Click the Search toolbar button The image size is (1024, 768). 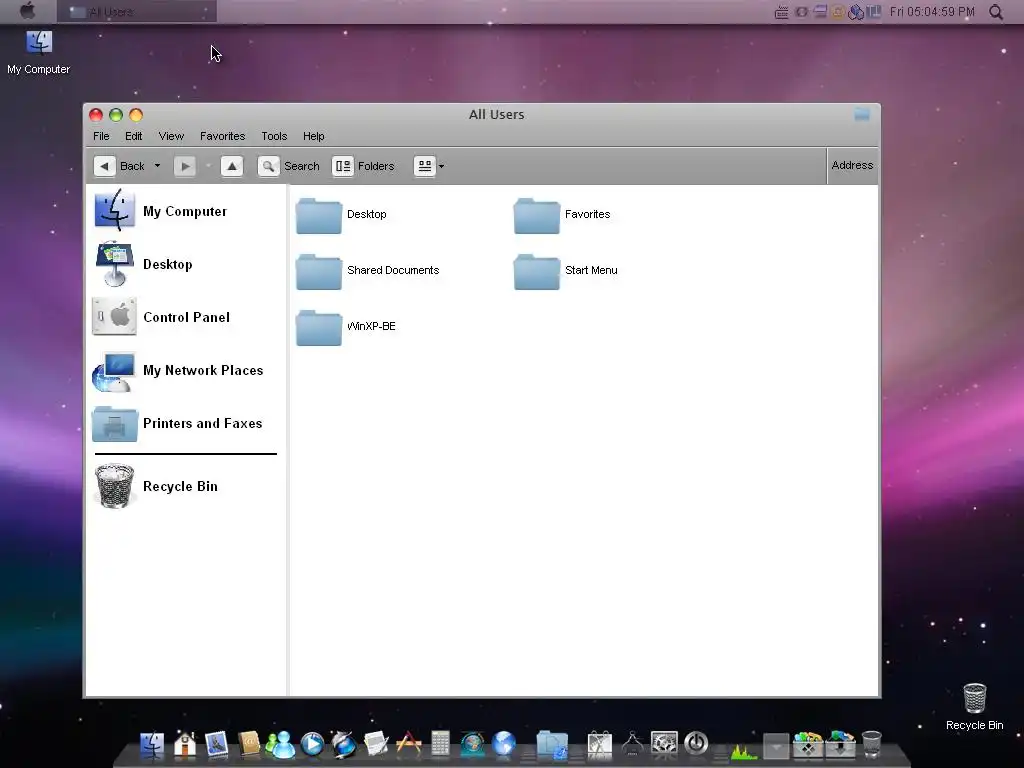(x=289, y=166)
